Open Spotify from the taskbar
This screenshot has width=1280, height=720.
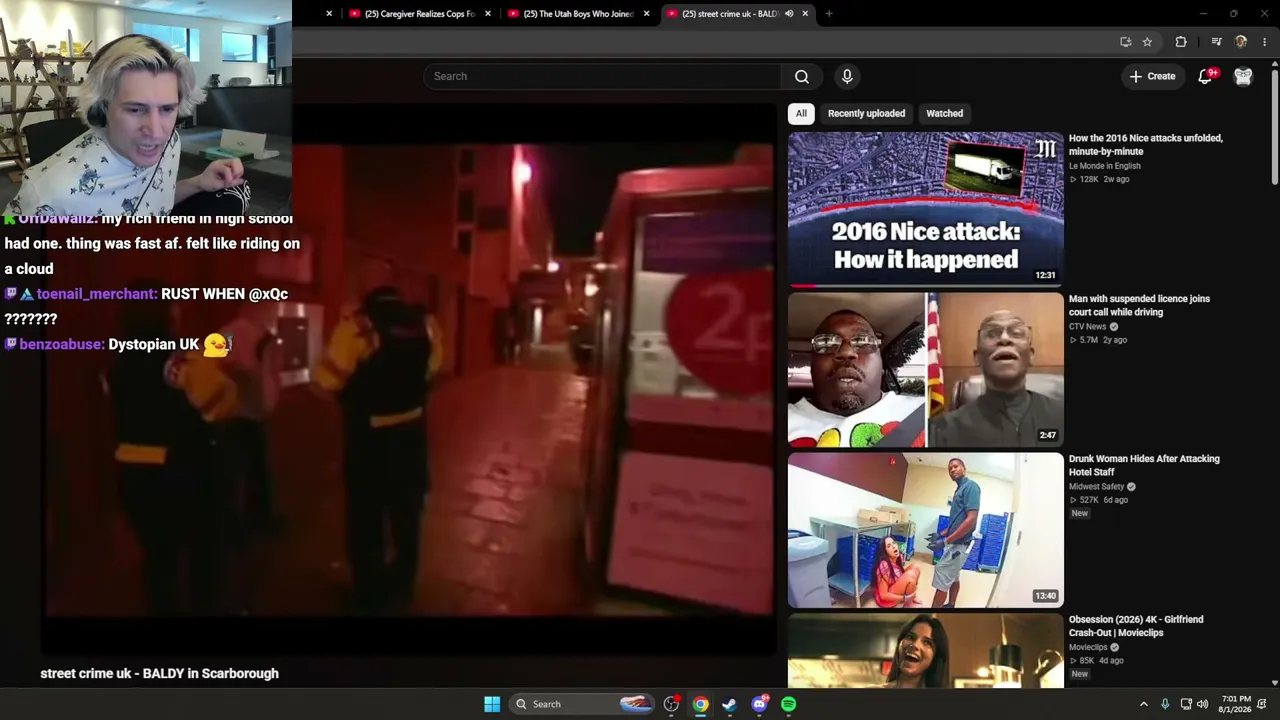pos(789,704)
